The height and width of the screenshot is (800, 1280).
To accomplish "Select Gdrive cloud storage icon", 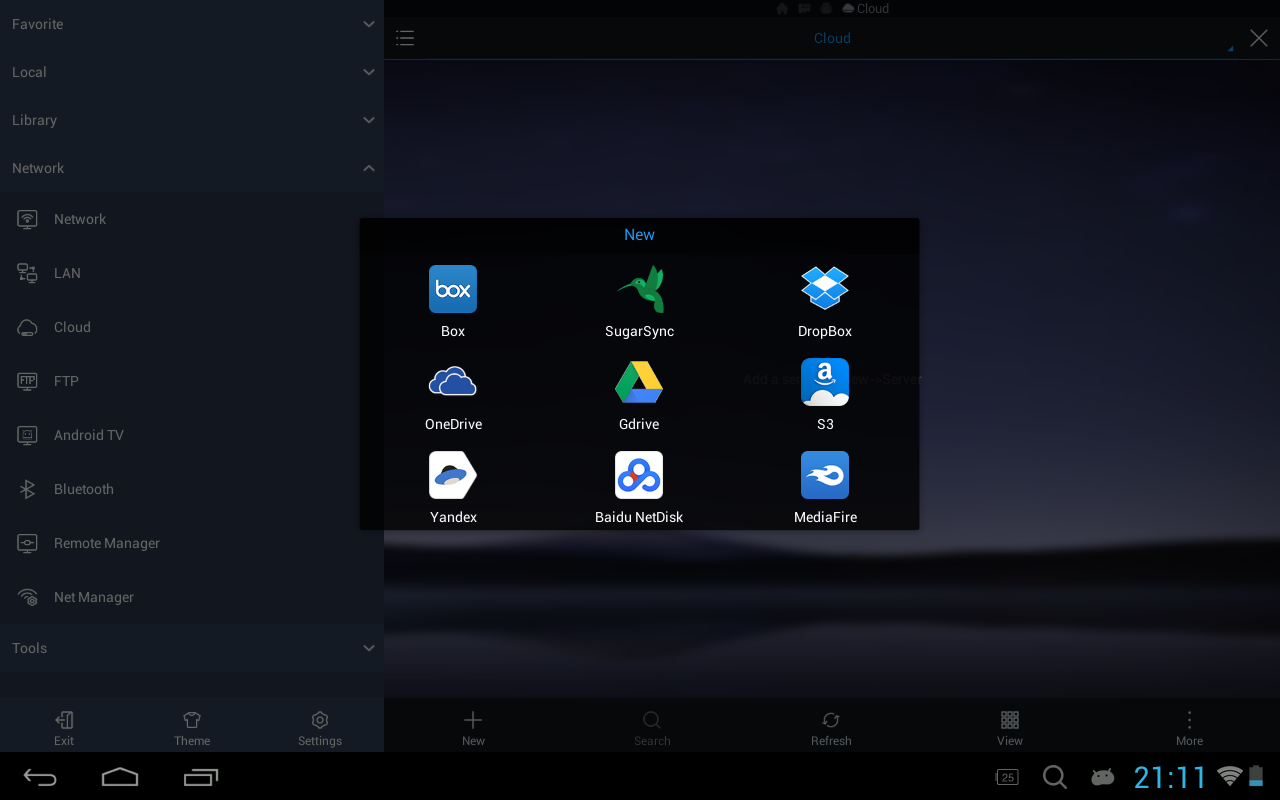I will pos(639,383).
